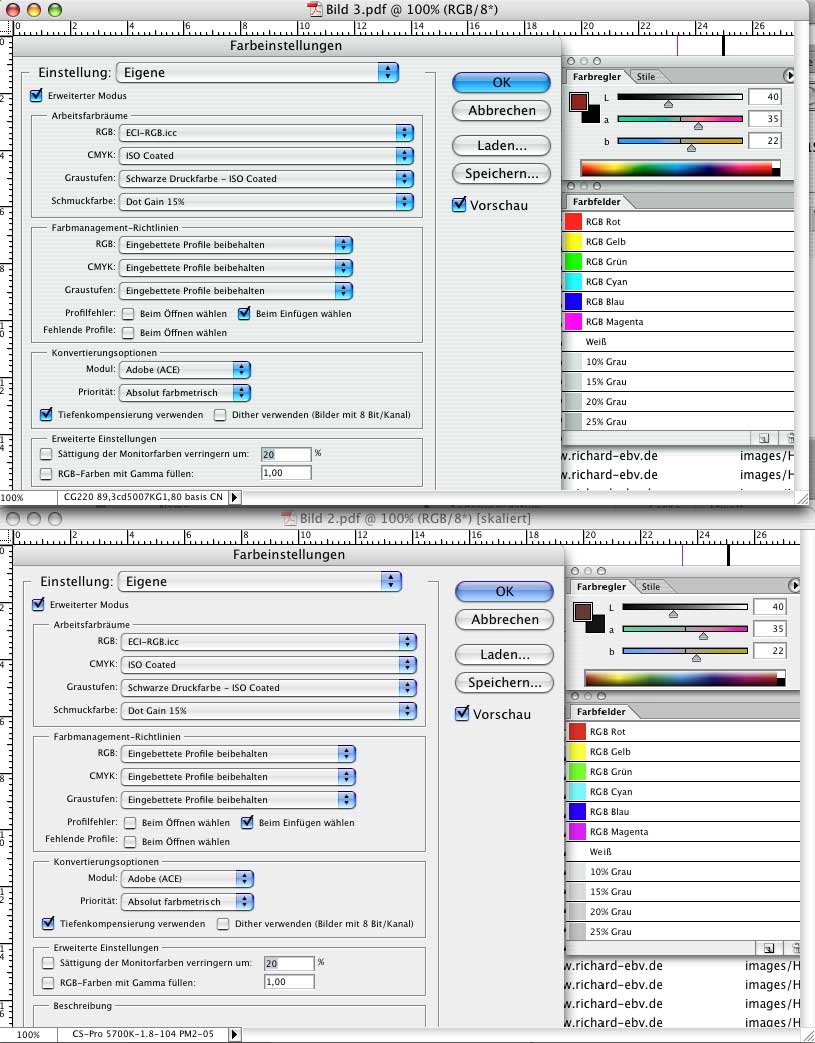Open RGB policy Eingebettete Profile dropdown in Bild 3.pdf
This screenshot has width=815, height=1043.
tap(236, 245)
